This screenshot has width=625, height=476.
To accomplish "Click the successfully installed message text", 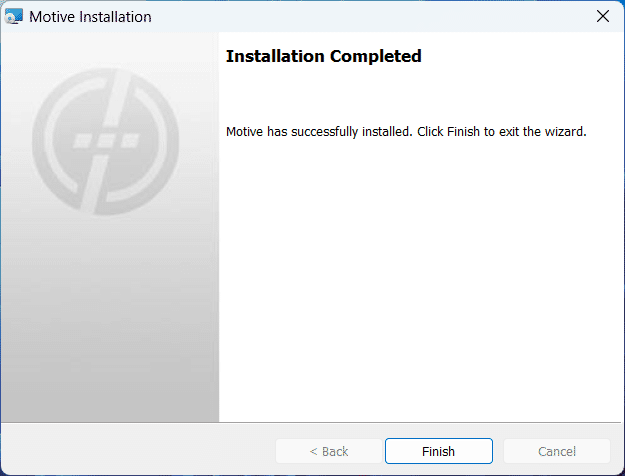I will click(x=406, y=131).
